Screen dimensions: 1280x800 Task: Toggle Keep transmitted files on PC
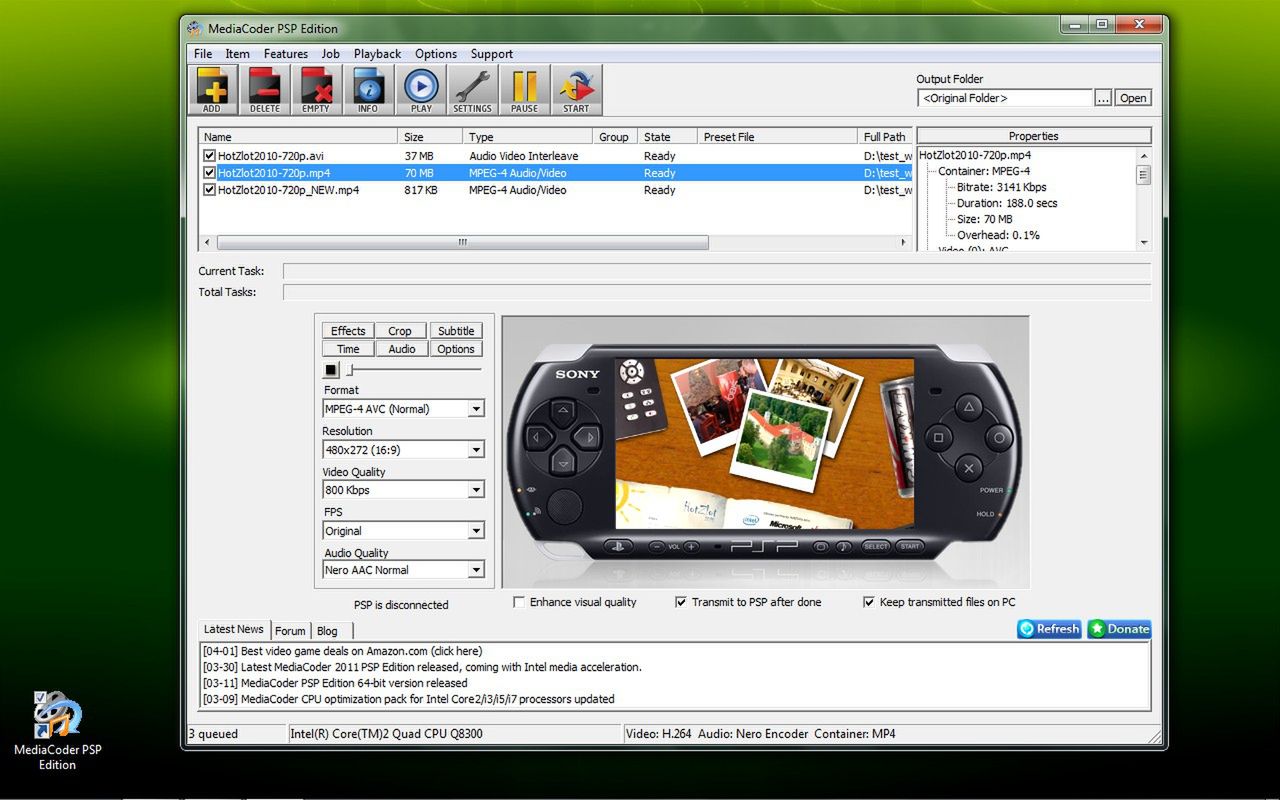[x=869, y=602]
